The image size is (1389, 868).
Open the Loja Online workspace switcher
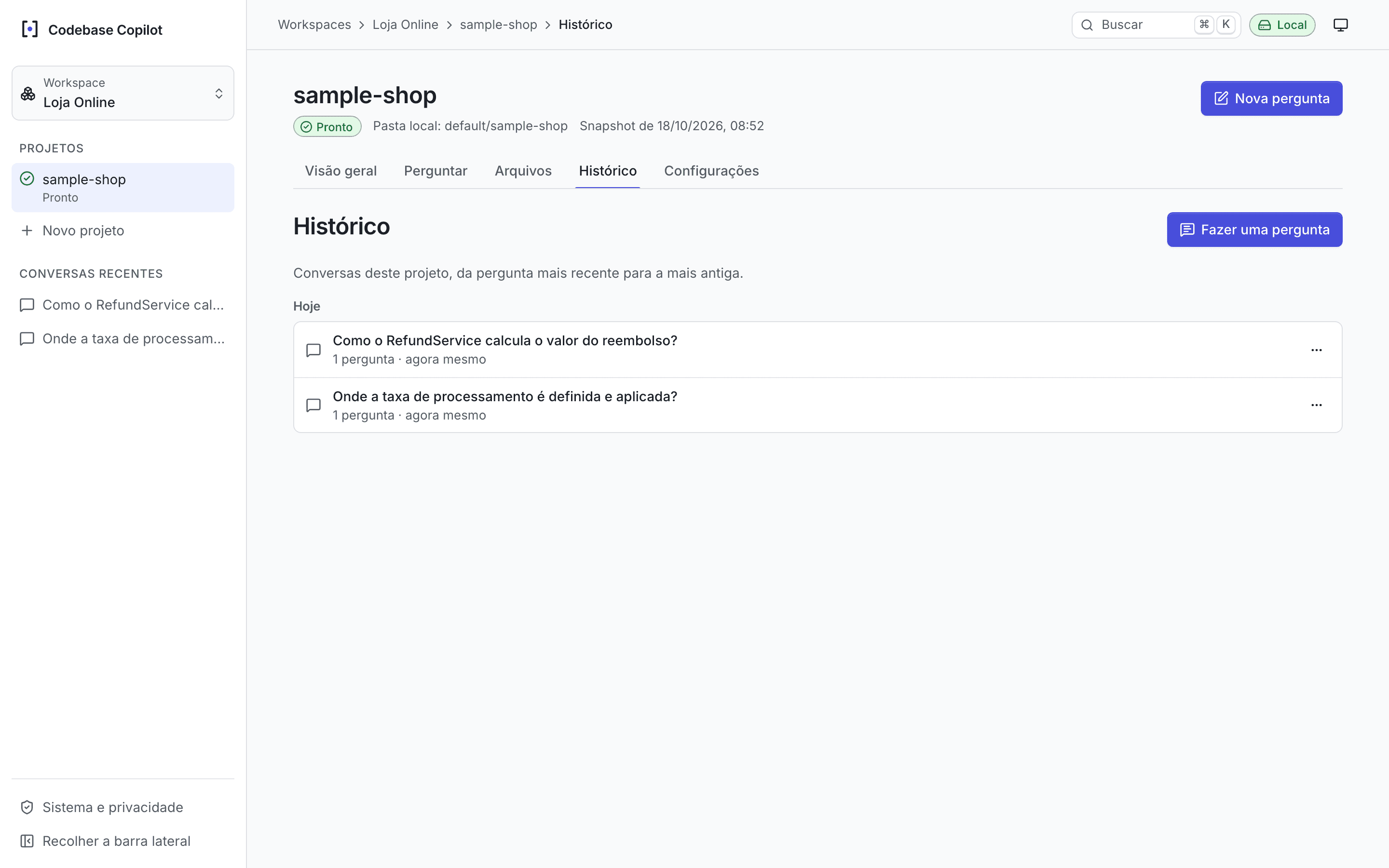[x=123, y=93]
